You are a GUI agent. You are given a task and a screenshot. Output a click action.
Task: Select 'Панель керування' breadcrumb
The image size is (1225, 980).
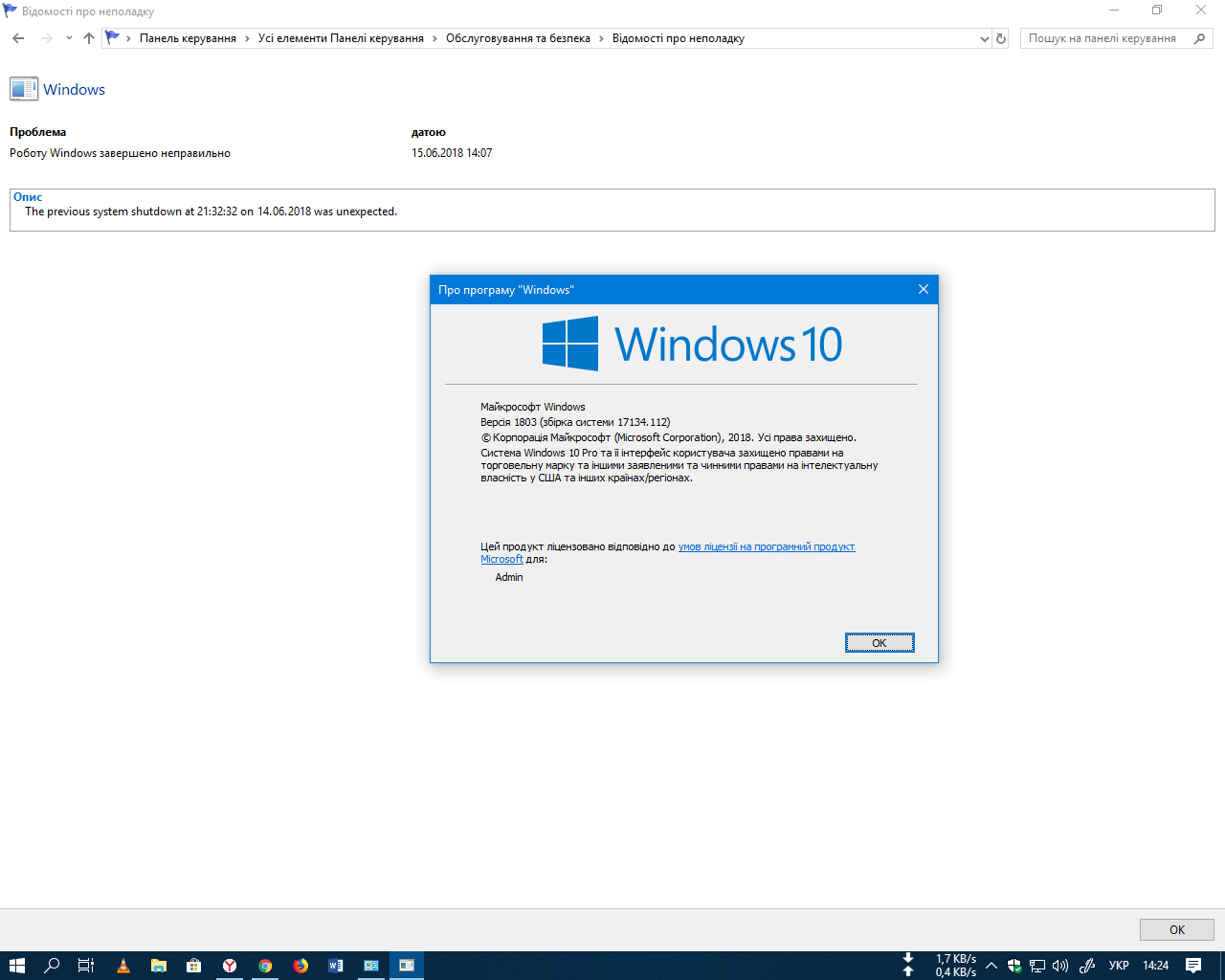pyautogui.click(x=188, y=38)
